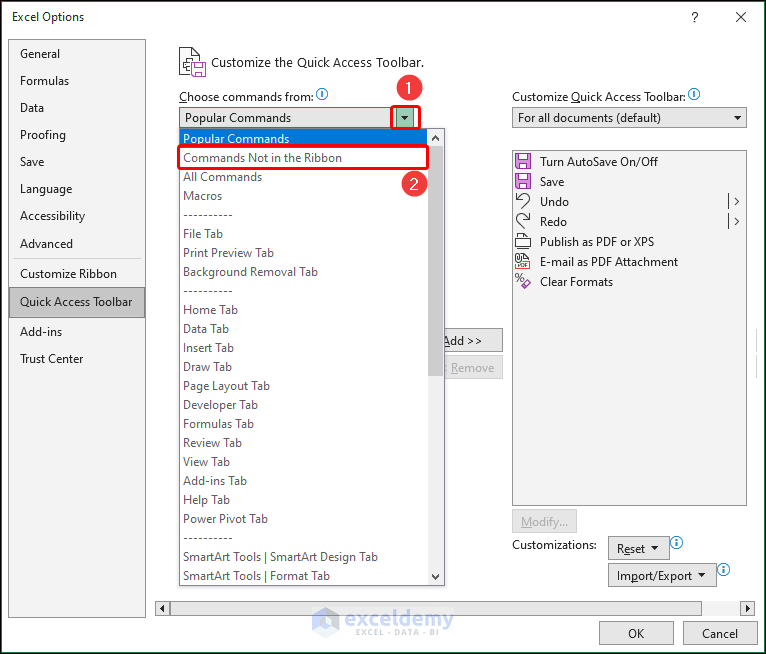This screenshot has height=654, width=766.
Task: Select Print Preview Tab entry
Action: 303,253
